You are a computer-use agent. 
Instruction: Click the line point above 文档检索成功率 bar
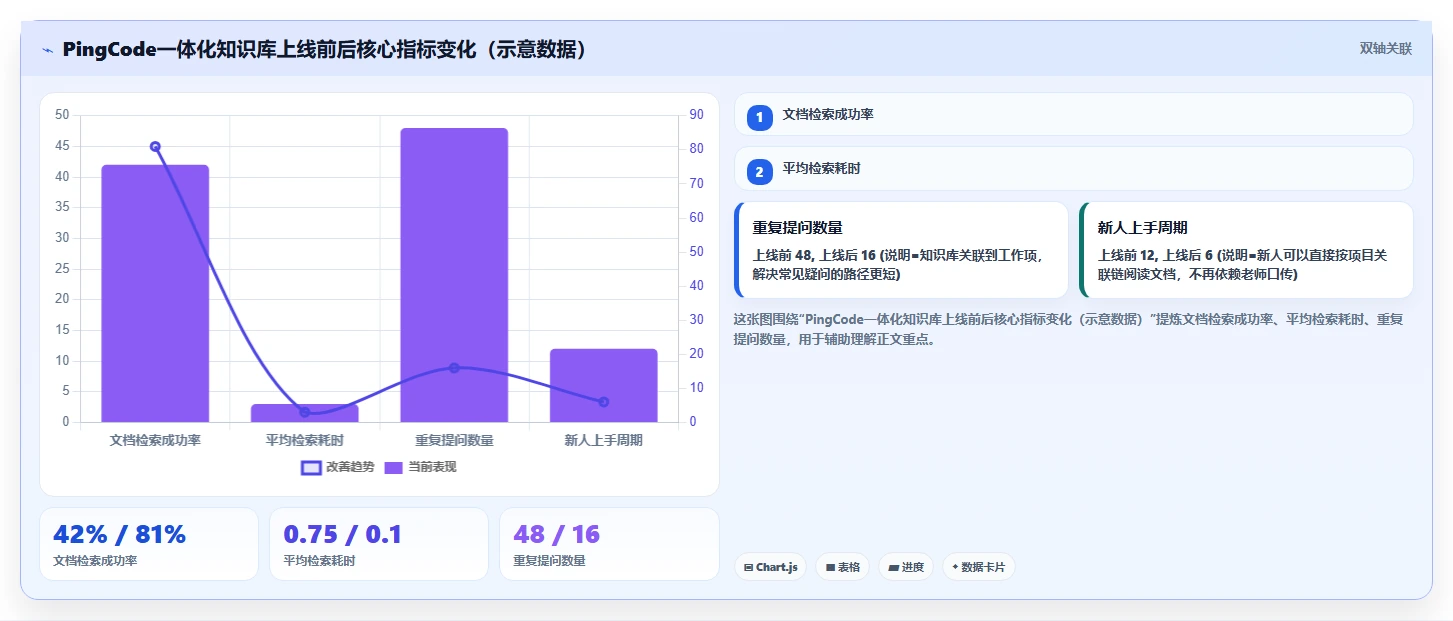(x=155, y=146)
